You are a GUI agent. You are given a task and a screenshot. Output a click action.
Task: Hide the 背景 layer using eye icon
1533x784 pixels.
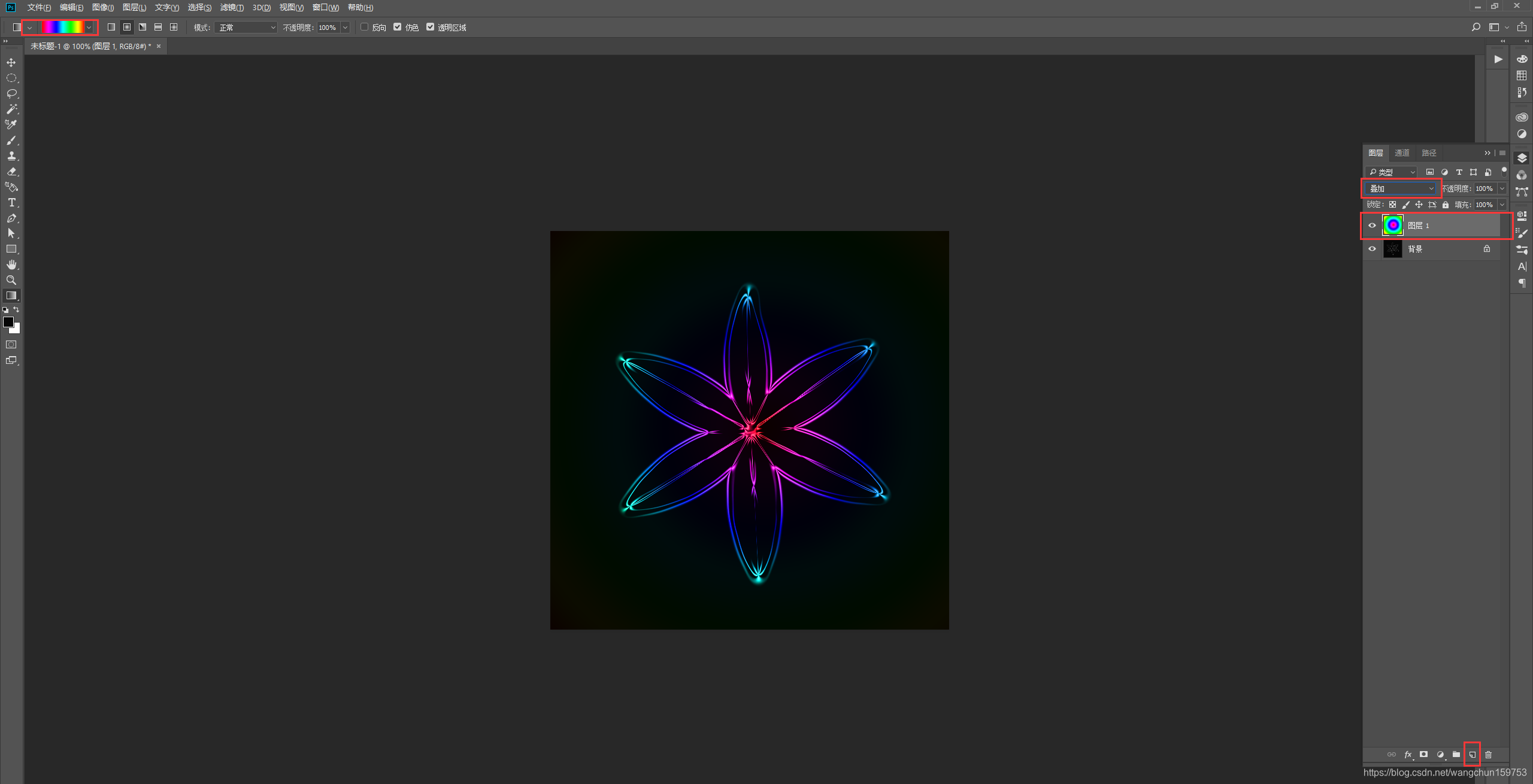[1372, 249]
